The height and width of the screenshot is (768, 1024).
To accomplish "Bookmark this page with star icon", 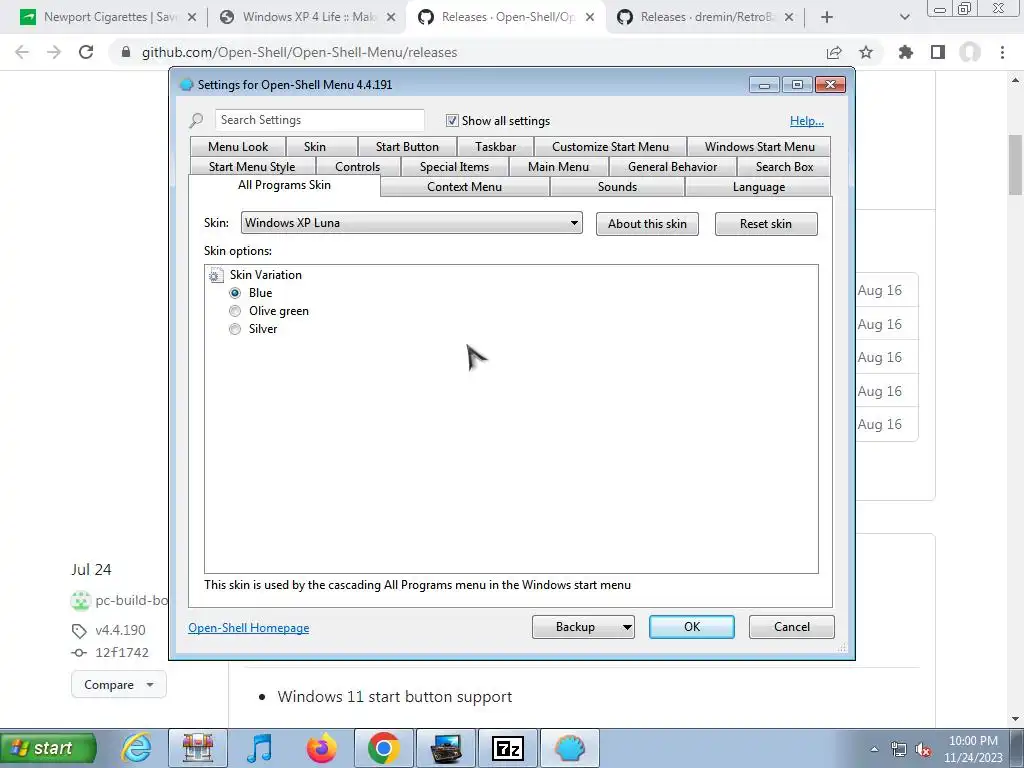I will click(866, 52).
